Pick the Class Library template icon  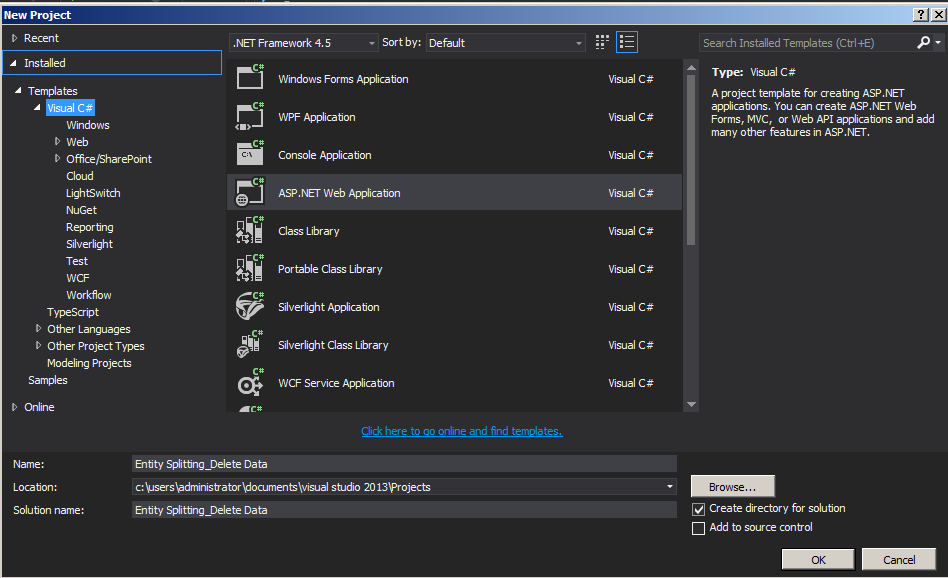pos(249,231)
